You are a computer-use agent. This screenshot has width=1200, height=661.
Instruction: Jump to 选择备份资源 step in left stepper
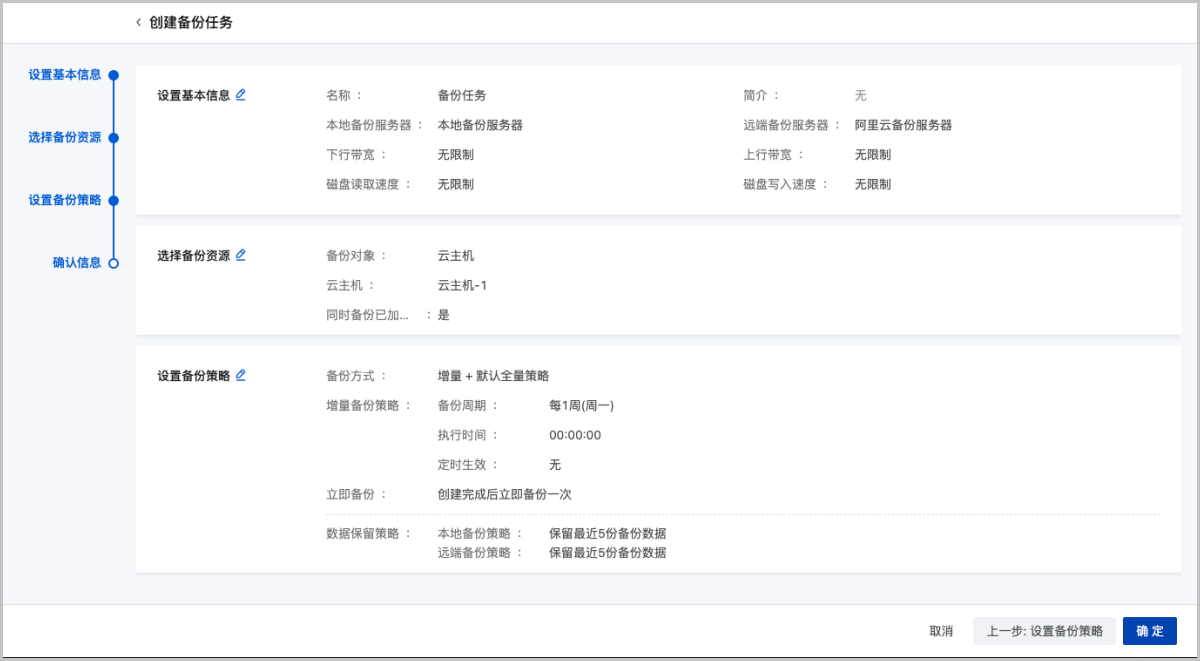point(64,138)
